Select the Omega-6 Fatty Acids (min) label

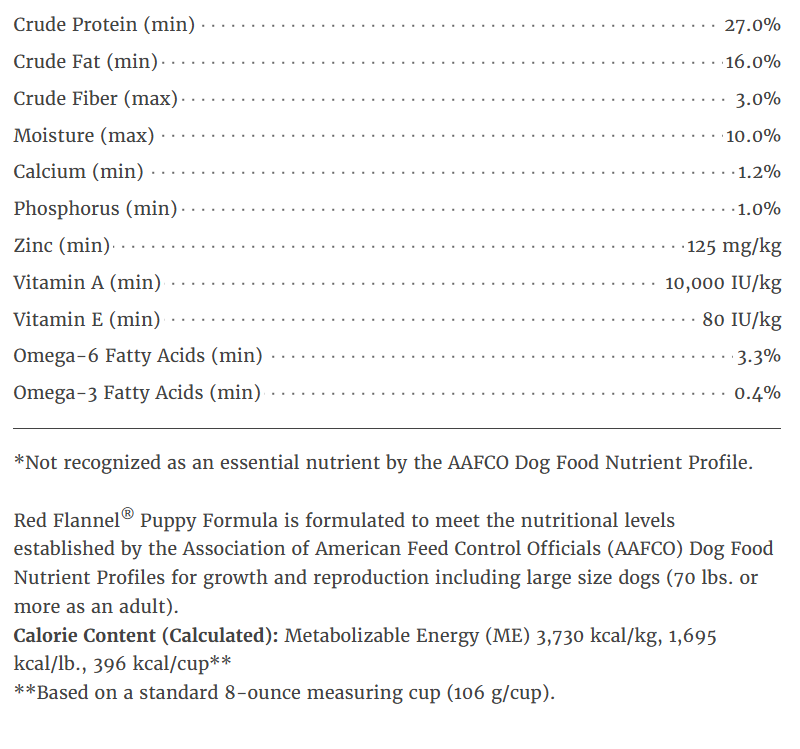[x=138, y=356]
